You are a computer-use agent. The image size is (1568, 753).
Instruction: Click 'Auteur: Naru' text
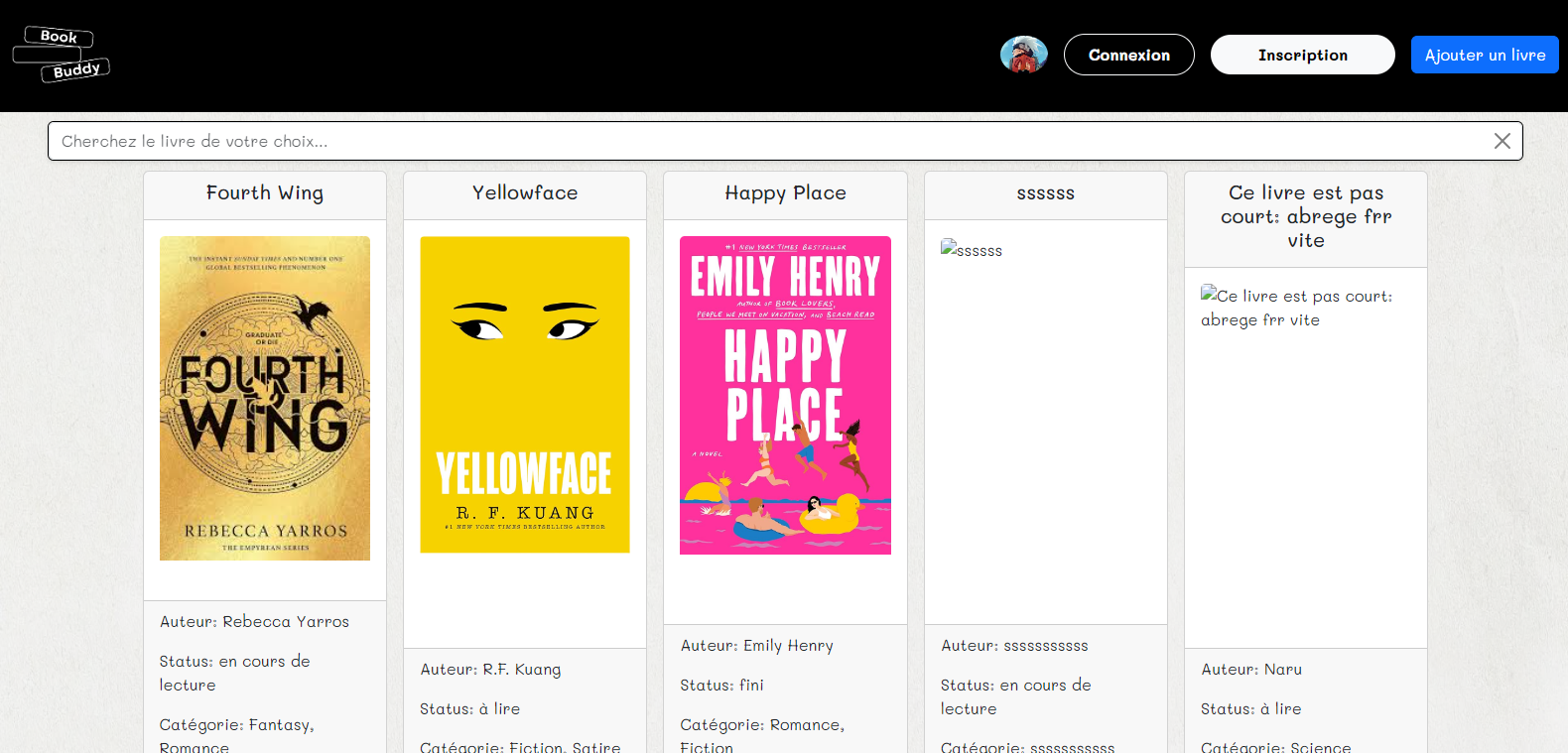click(1251, 669)
